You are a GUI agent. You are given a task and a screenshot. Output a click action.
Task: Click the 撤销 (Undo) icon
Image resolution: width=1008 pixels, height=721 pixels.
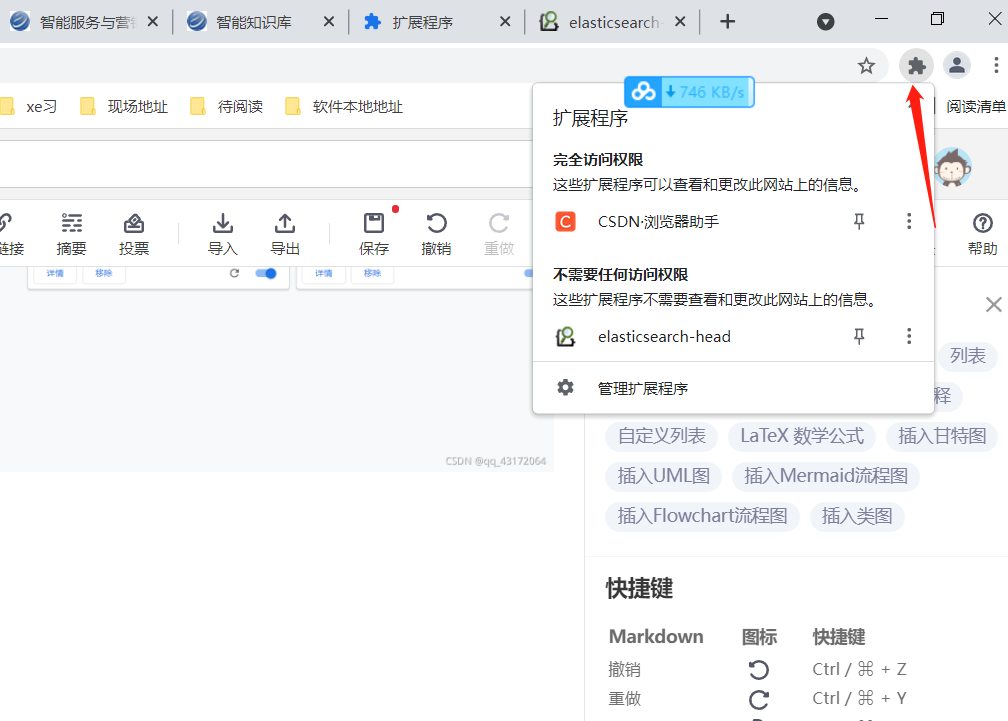436,232
